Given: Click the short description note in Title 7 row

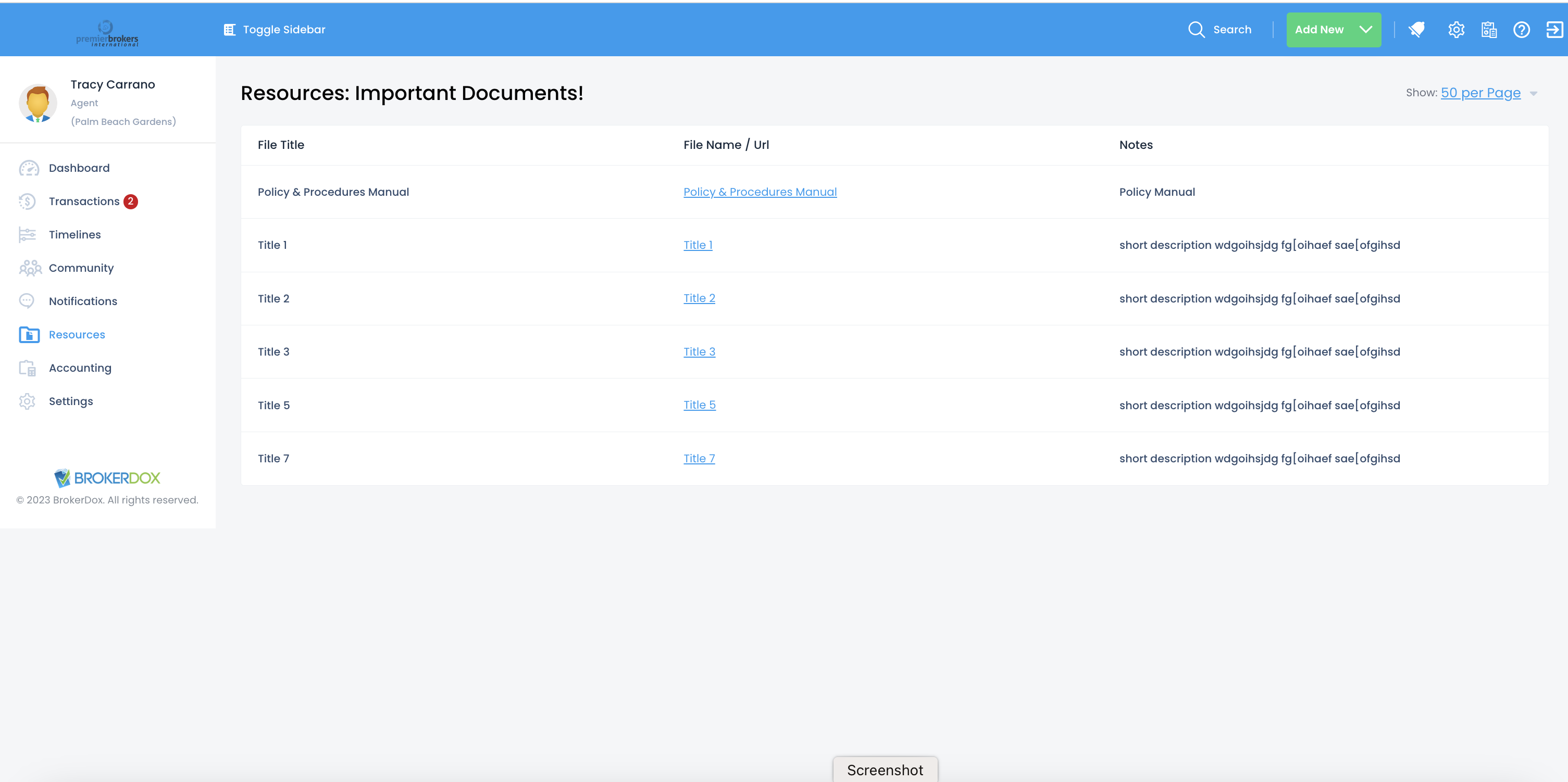Looking at the screenshot, I should [1260, 458].
